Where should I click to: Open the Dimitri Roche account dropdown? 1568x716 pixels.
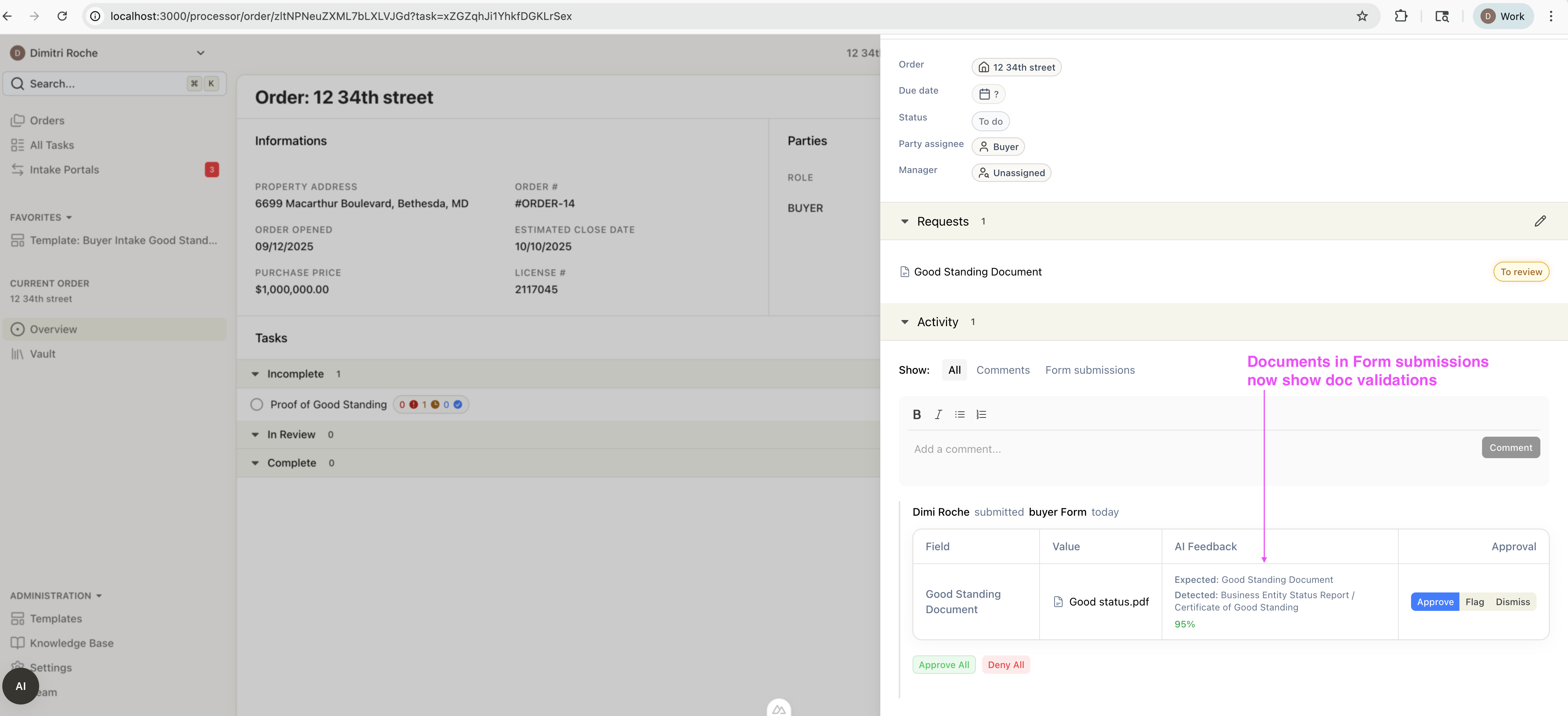tap(200, 53)
